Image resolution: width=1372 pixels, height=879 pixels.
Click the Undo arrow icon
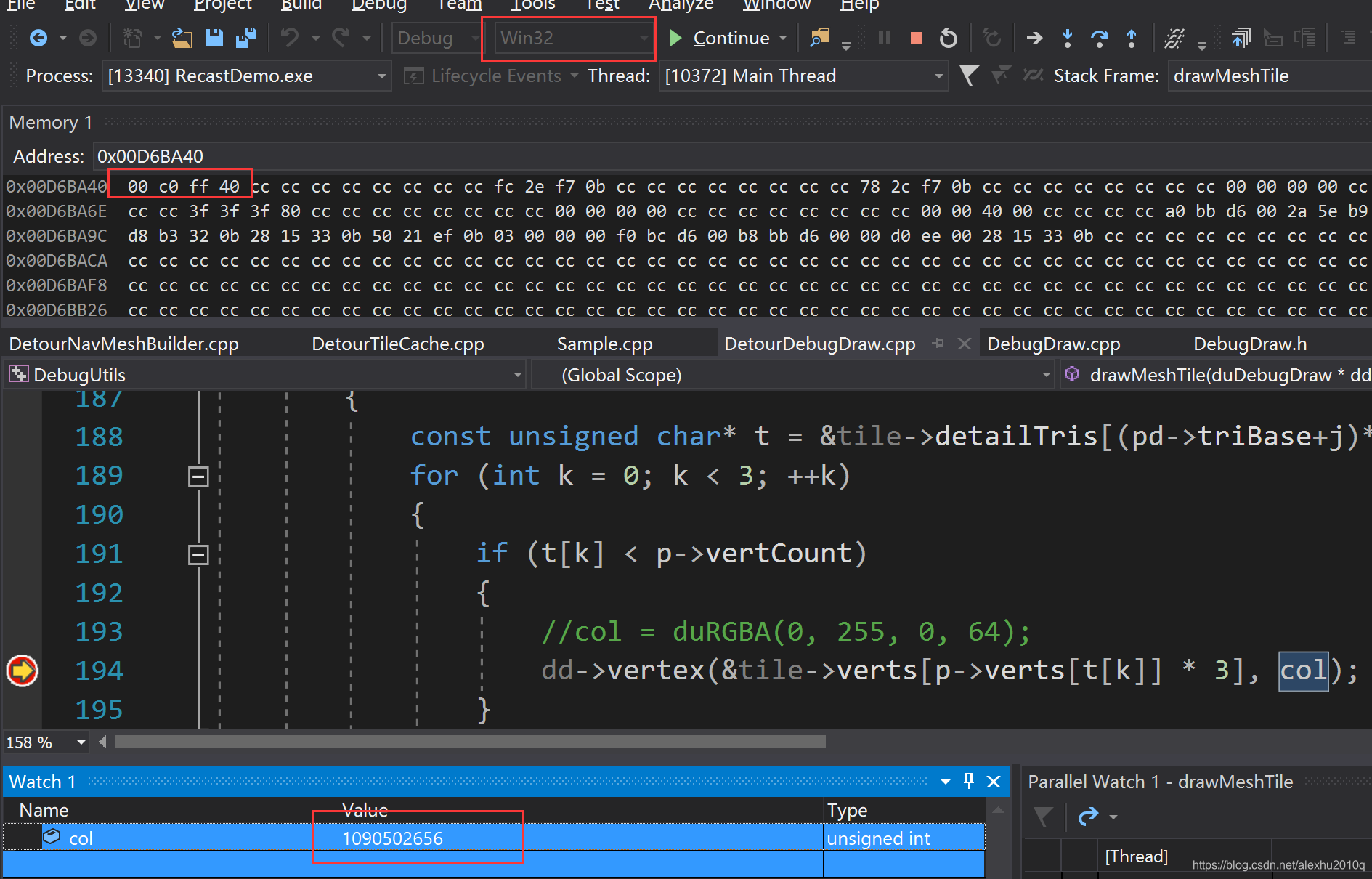290,37
